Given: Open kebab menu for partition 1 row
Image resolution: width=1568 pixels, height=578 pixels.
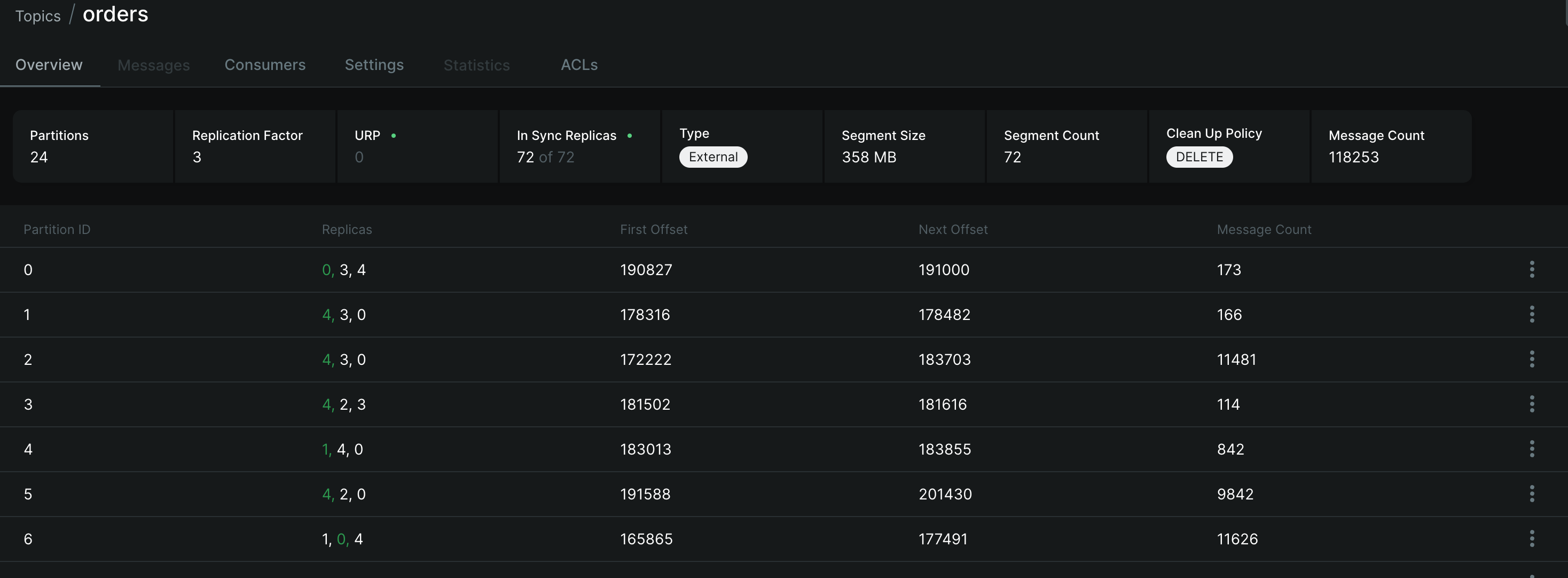Looking at the screenshot, I should click(1532, 314).
